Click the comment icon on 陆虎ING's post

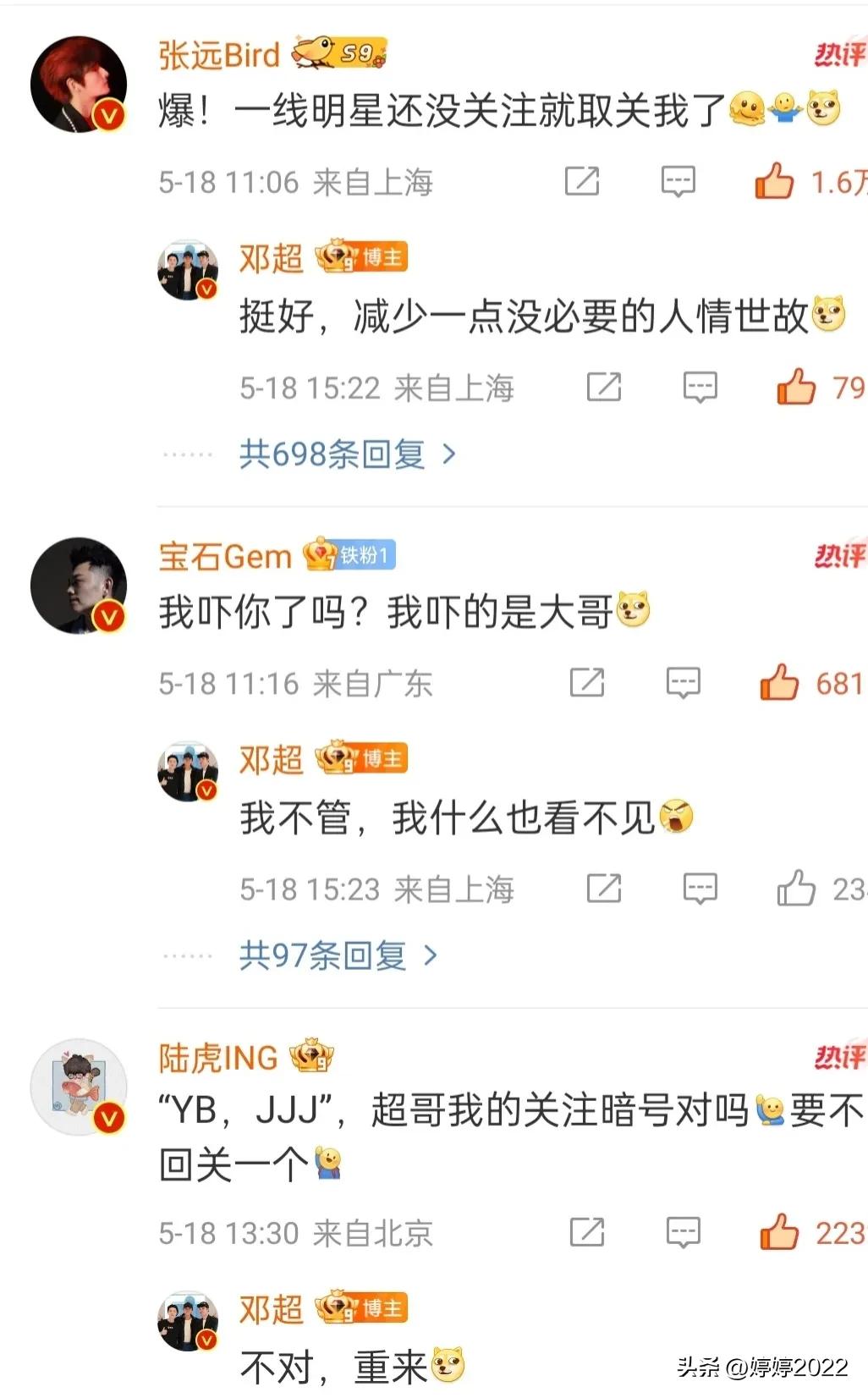[683, 1233]
